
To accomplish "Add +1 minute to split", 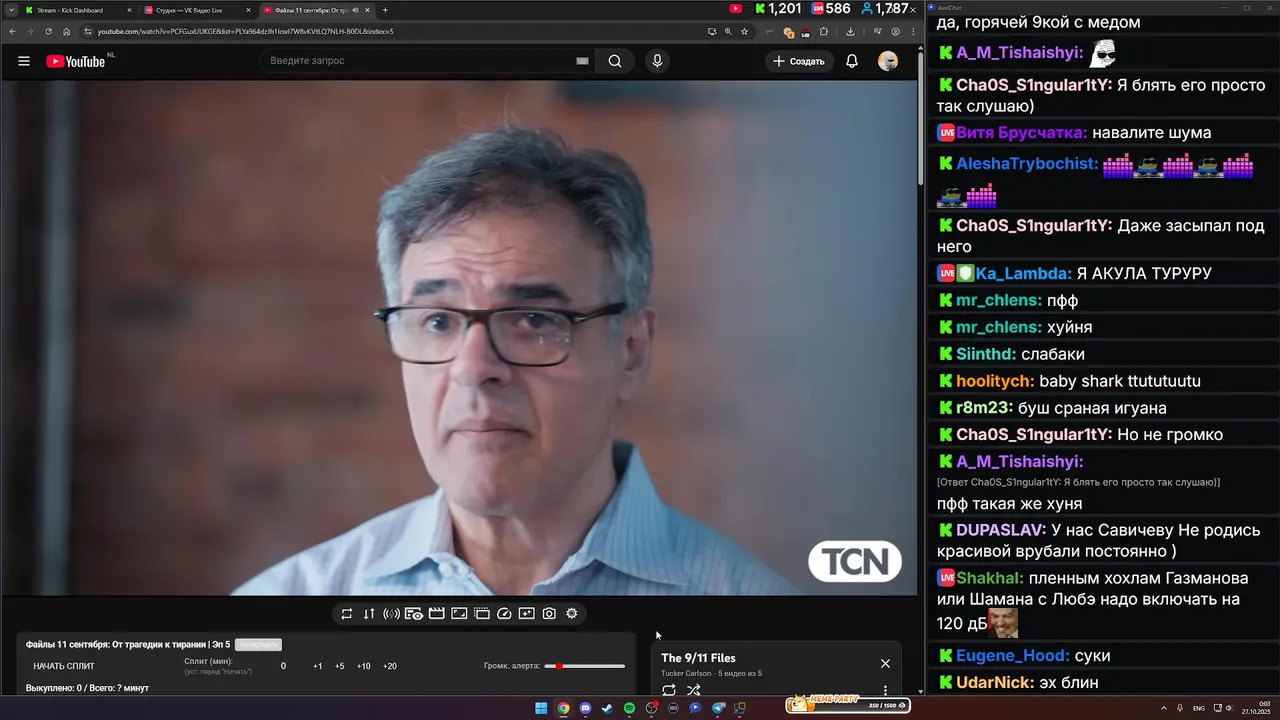I will point(318,666).
